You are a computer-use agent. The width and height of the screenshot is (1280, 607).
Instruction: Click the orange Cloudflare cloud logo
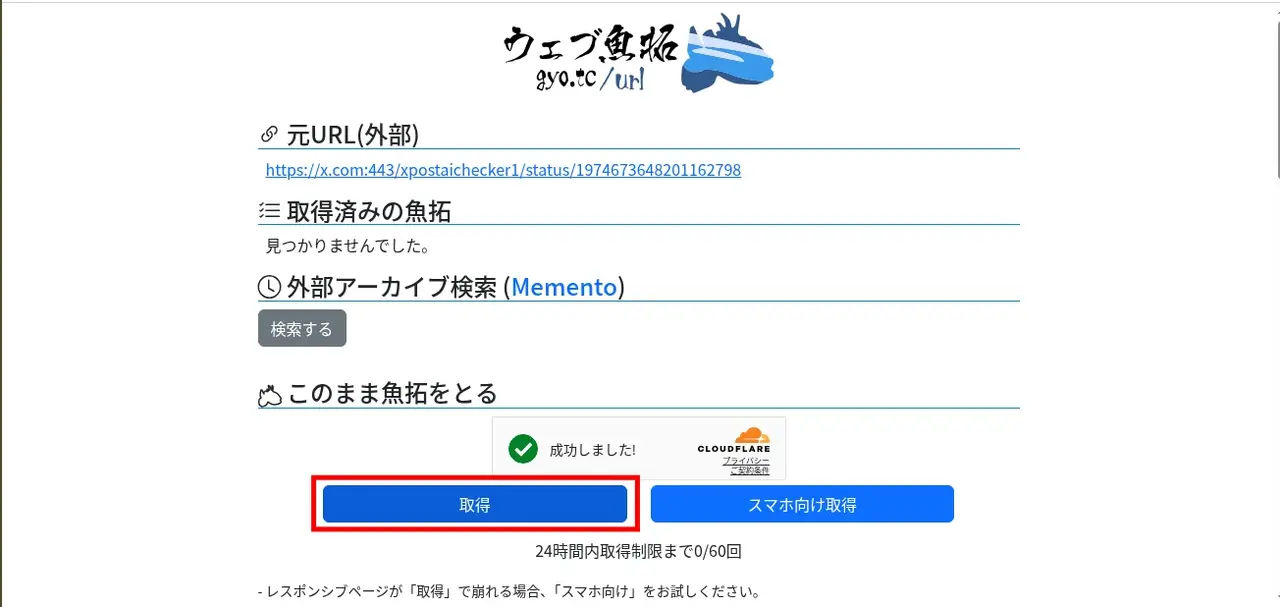tap(752, 436)
